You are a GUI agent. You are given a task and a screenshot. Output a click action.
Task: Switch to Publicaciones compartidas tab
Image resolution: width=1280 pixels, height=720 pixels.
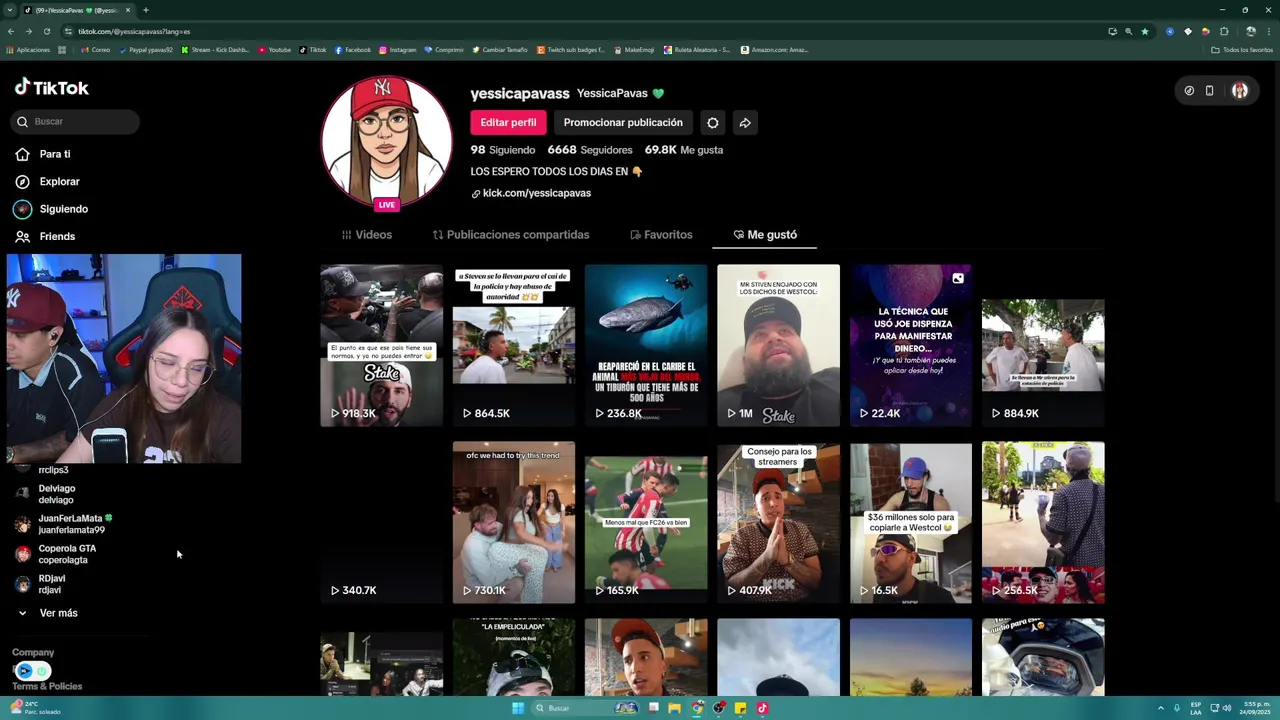[511, 235]
